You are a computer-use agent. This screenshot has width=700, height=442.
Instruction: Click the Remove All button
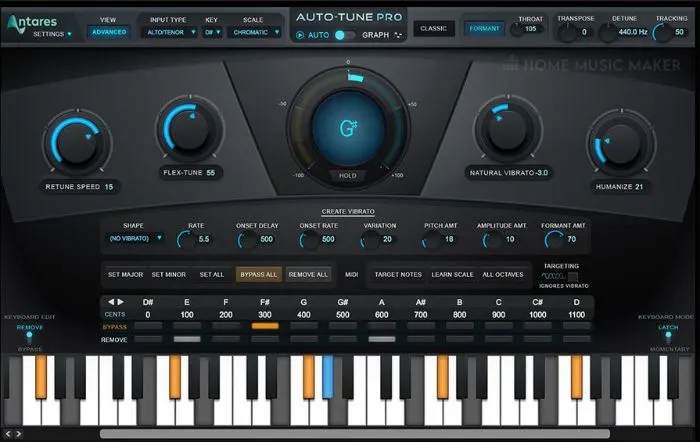pos(308,275)
